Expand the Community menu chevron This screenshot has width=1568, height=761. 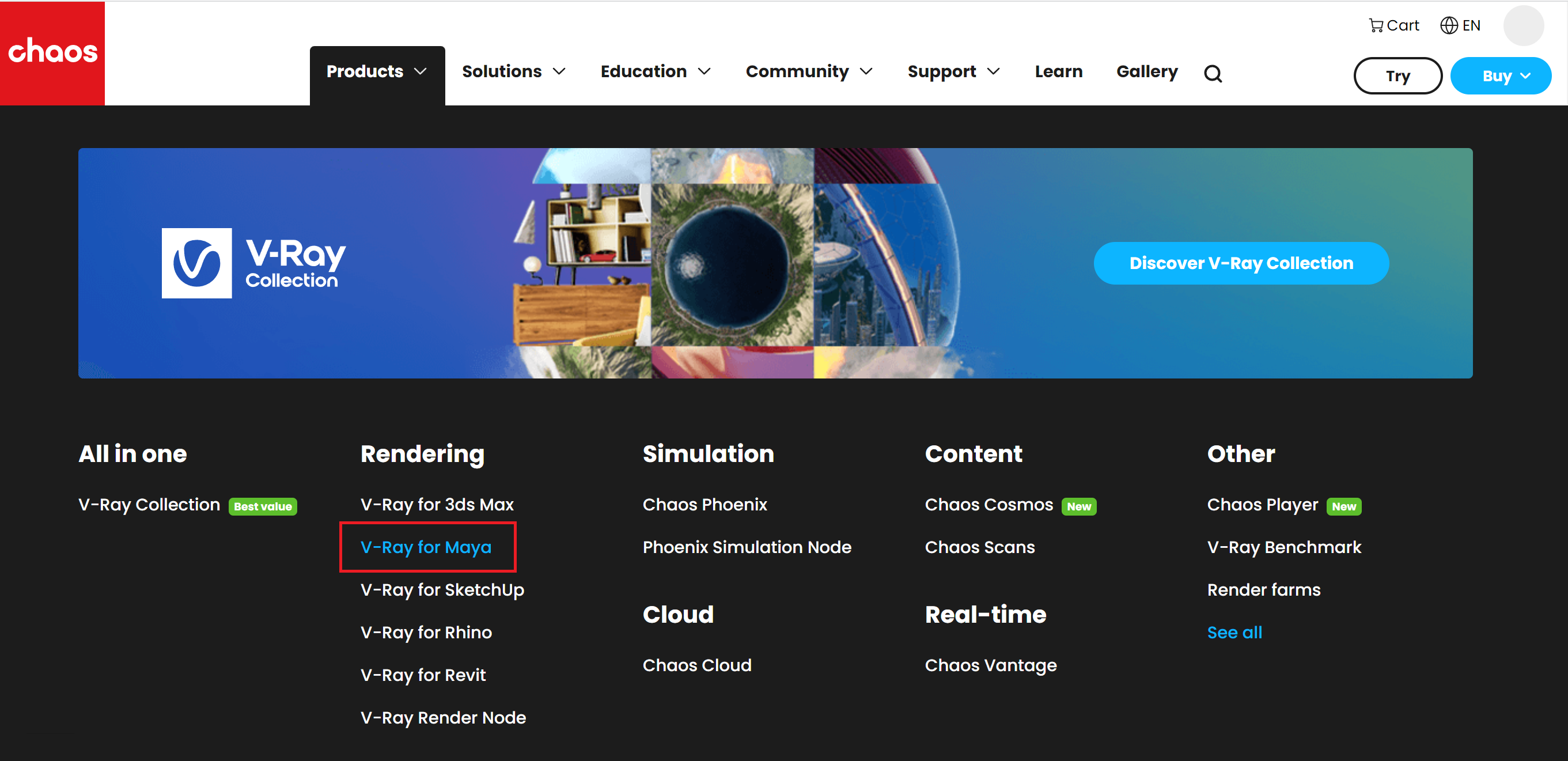866,71
